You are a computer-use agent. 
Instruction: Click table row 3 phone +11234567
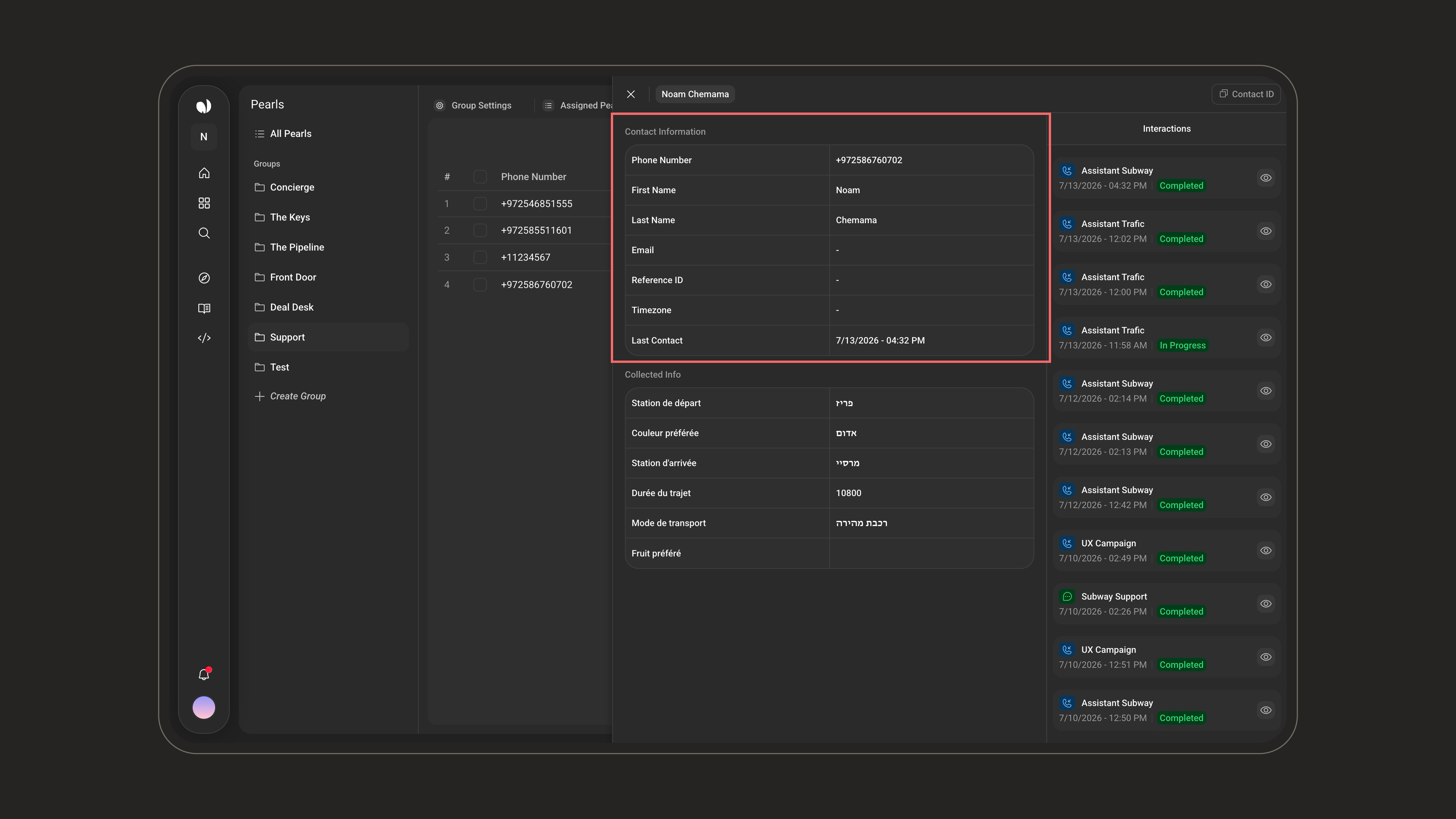point(525,258)
